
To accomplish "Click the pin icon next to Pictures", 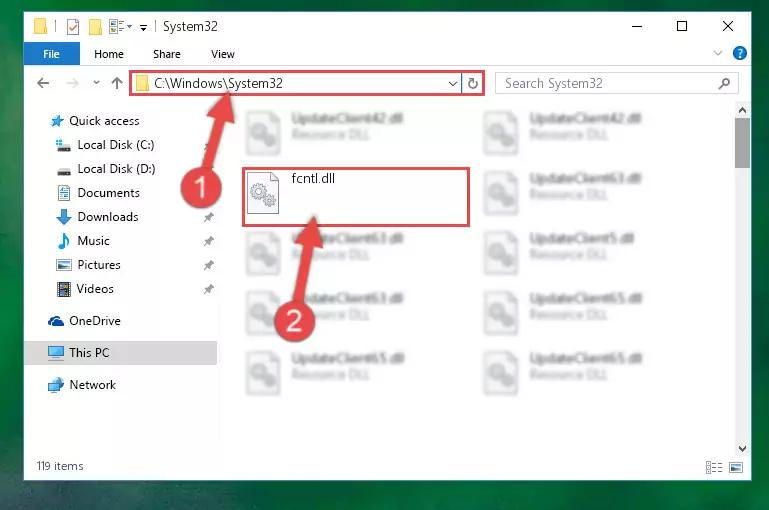I will (209, 265).
